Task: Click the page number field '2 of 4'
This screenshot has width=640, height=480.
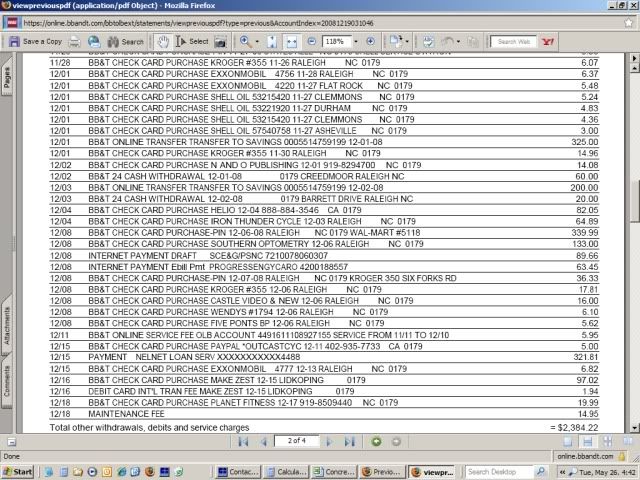Action: tap(297, 441)
